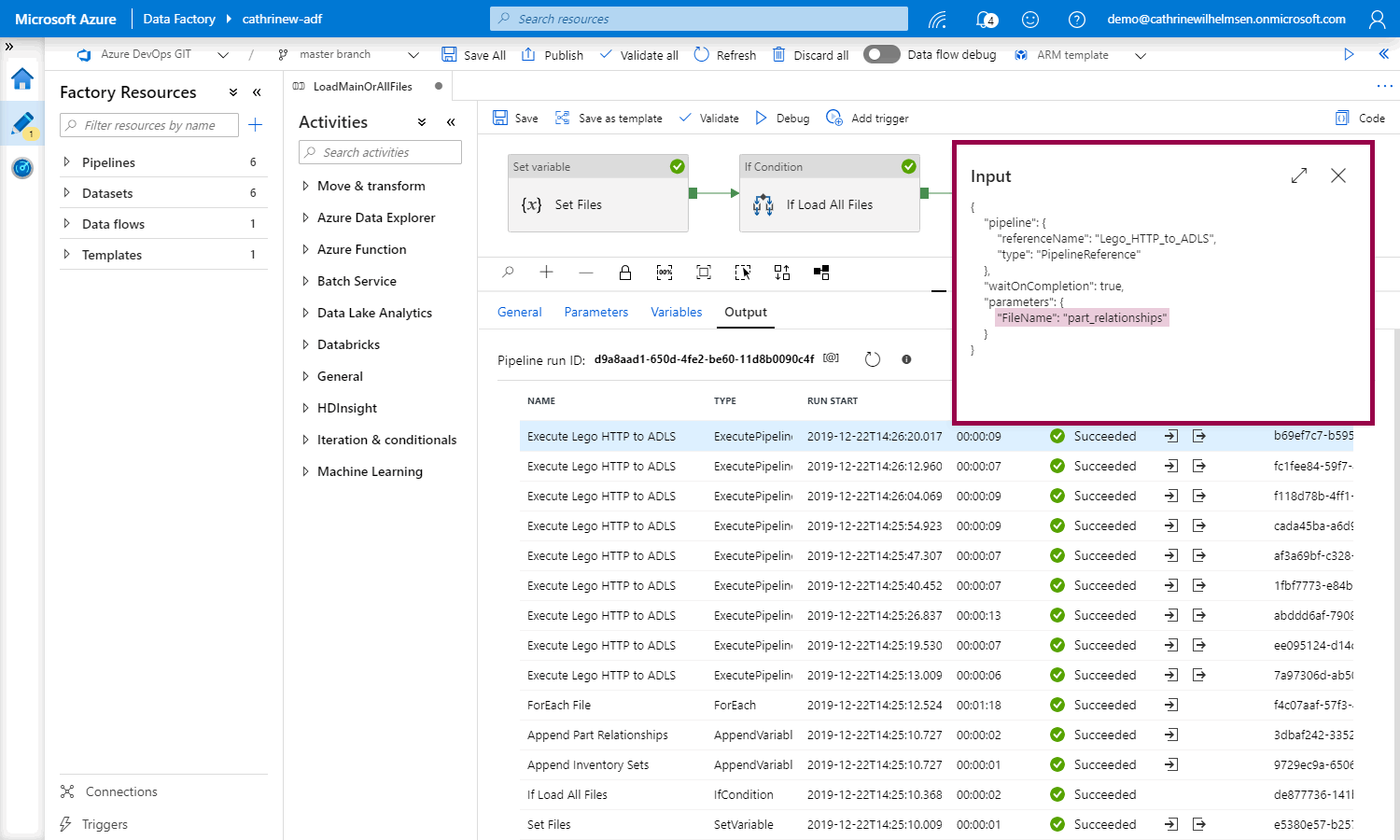Open the Monitor icon in left sidebar
The image size is (1400, 840).
(22, 168)
